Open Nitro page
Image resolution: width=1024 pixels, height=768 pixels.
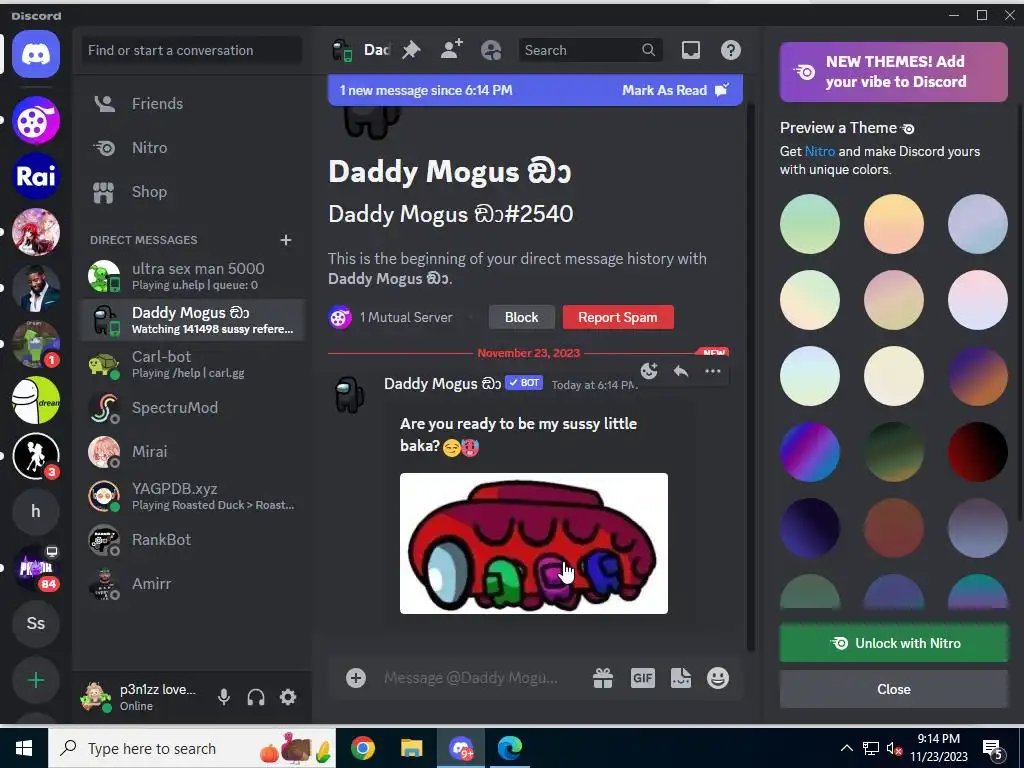click(x=192, y=148)
